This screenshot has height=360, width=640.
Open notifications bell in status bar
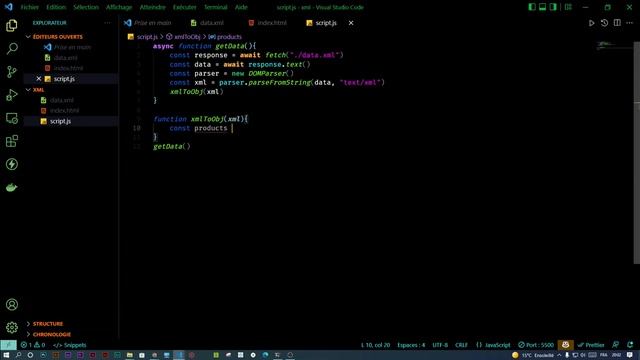[630, 345]
